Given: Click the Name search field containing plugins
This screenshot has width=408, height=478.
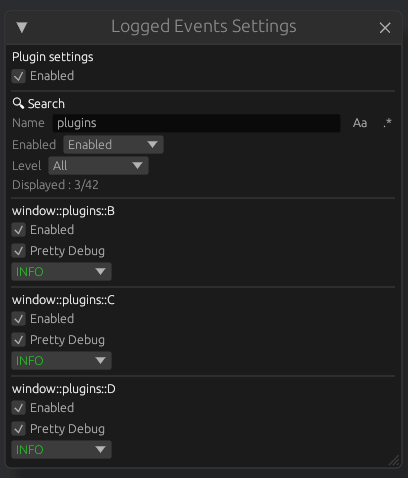Looking at the screenshot, I should coord(196,123).
